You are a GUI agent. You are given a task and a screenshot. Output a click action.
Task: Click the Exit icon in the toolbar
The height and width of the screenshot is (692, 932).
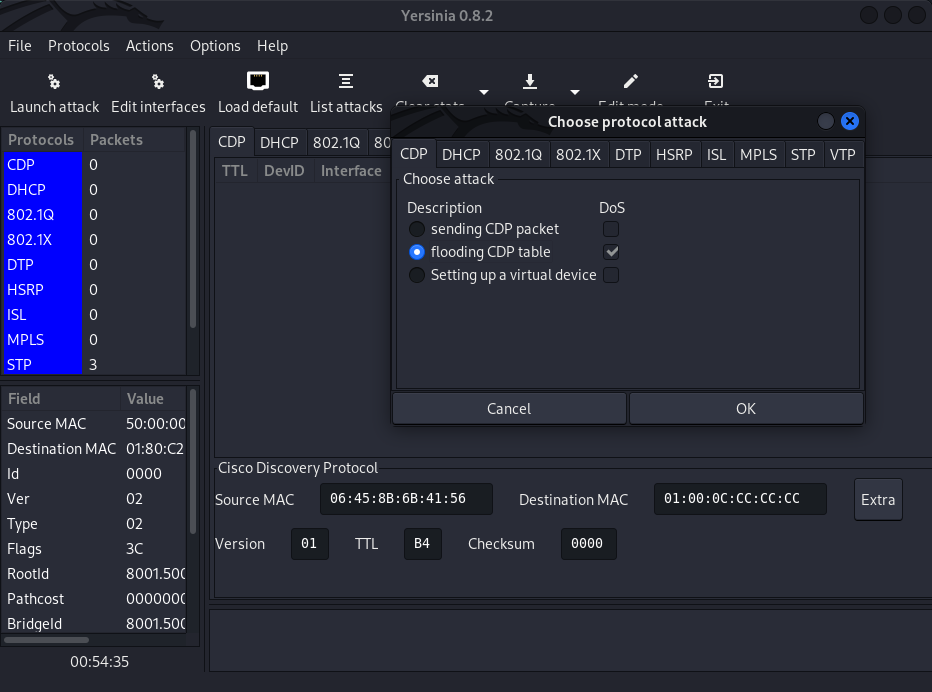(x=716, y=82)
